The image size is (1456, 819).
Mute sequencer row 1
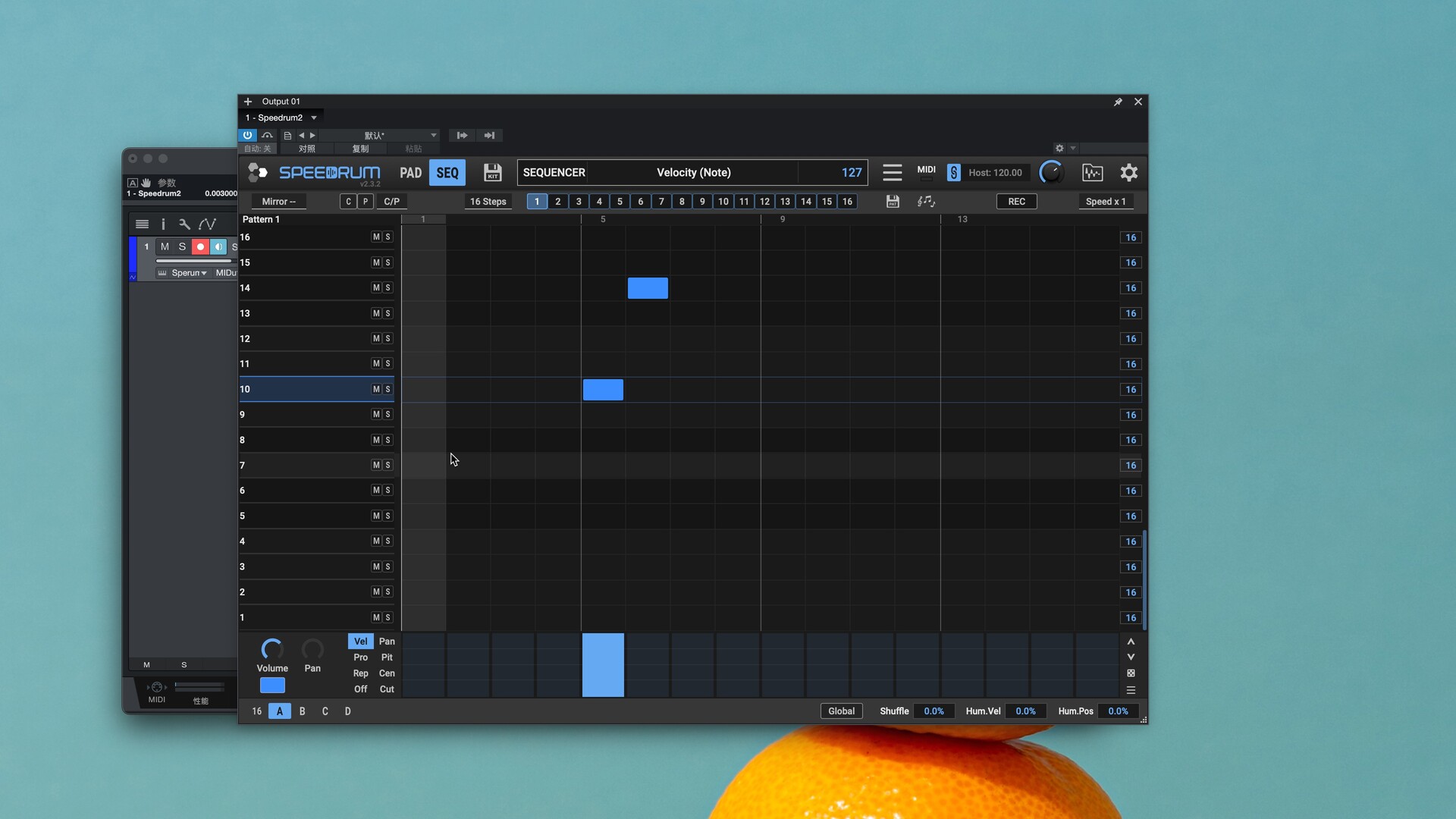(376, 617)
